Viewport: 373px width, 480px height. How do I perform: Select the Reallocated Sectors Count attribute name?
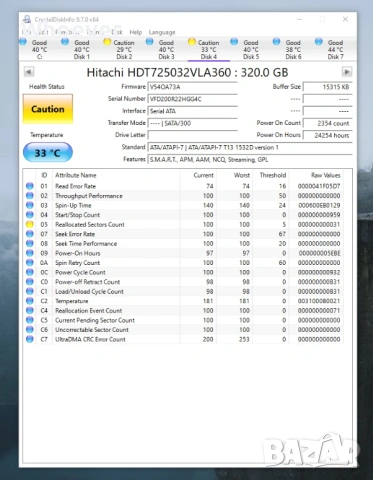[90, 224]
